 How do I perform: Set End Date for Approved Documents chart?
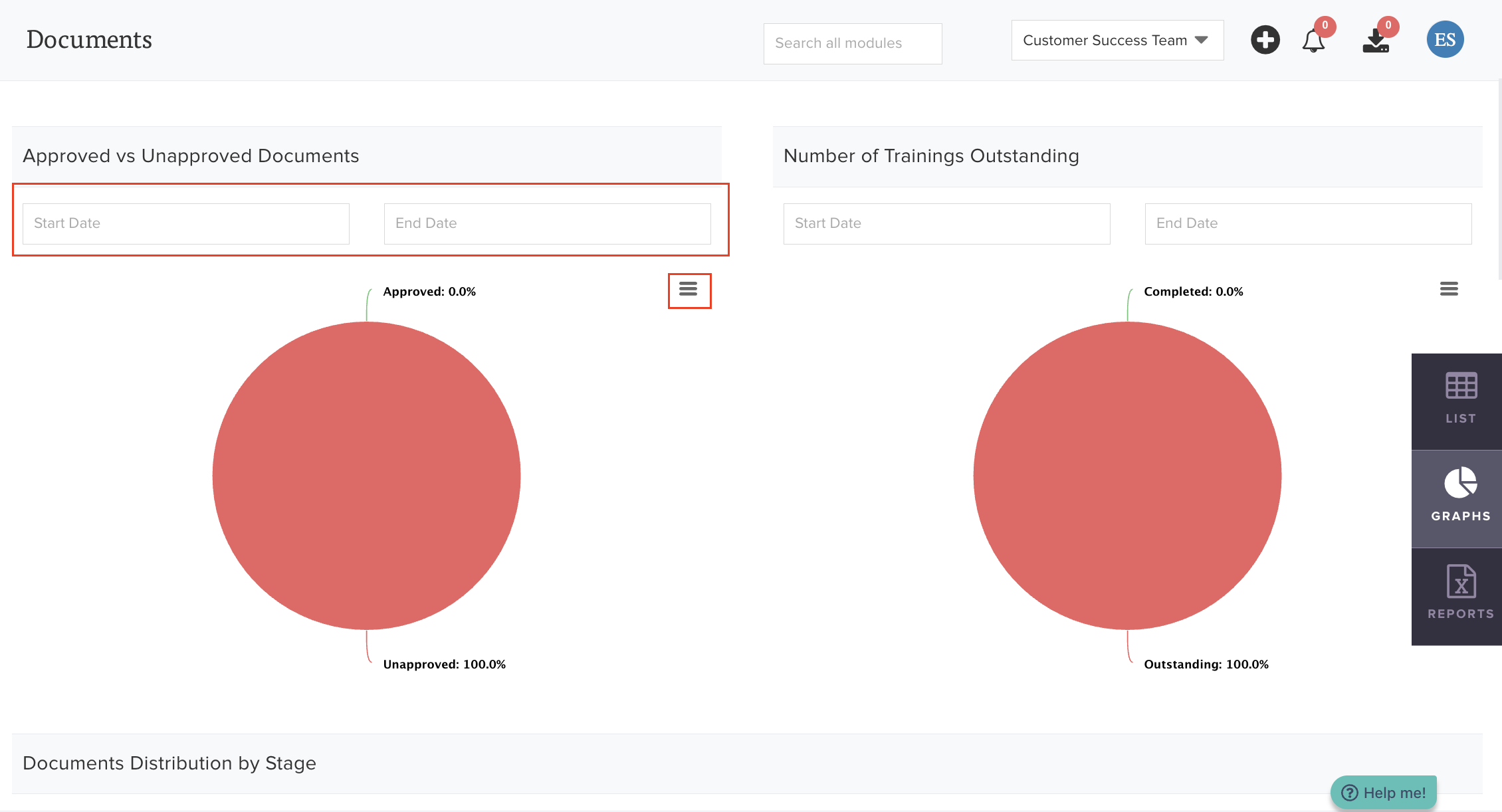coord(547,223)
